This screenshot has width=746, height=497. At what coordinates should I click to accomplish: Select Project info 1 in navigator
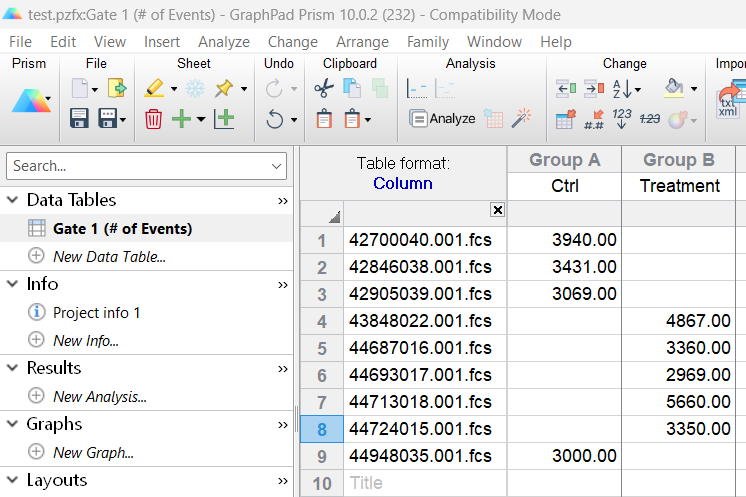pyautogui.click(x=96, y=312)
